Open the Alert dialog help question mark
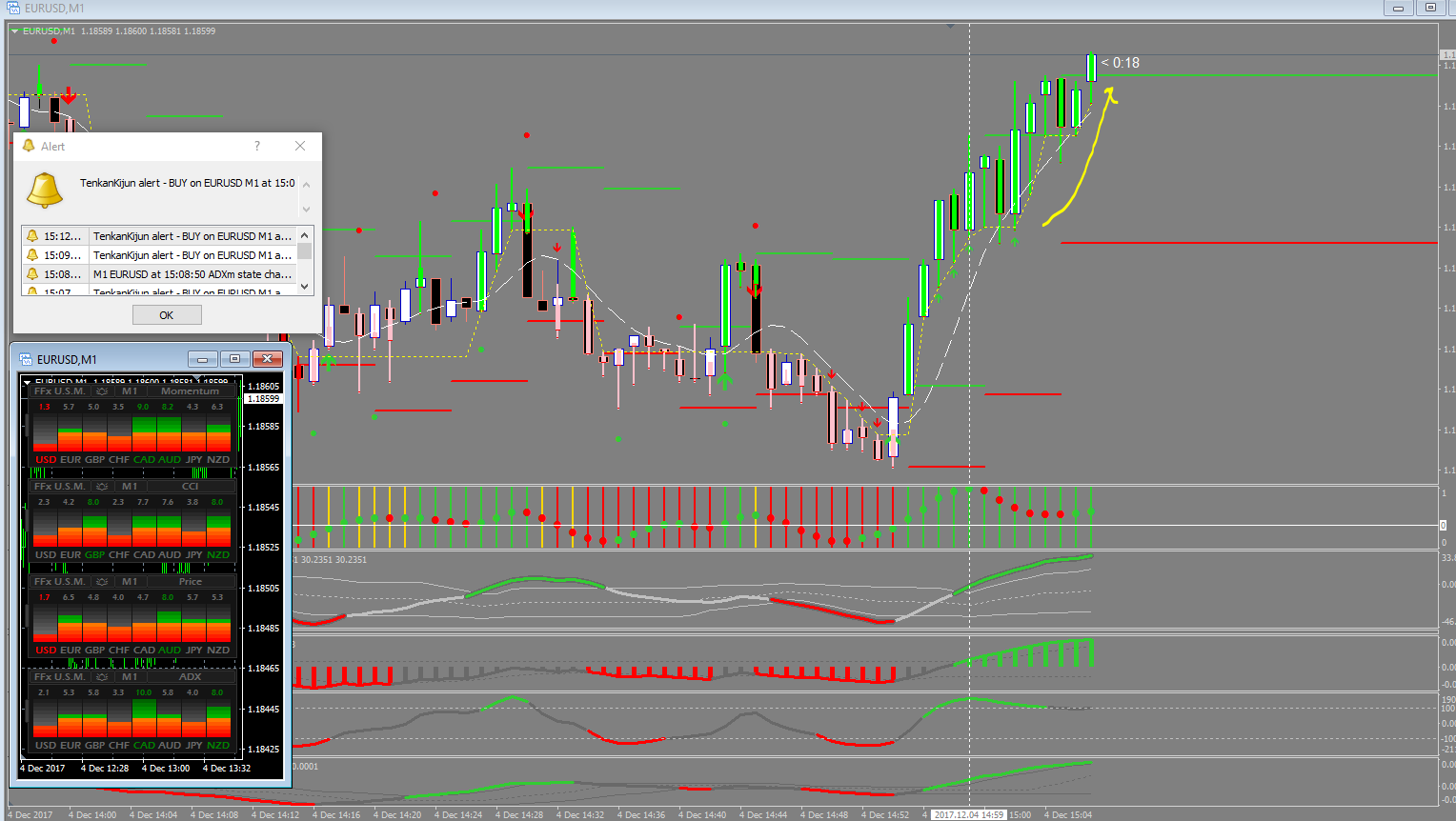1456x821 pixels. tap(257, 146)
